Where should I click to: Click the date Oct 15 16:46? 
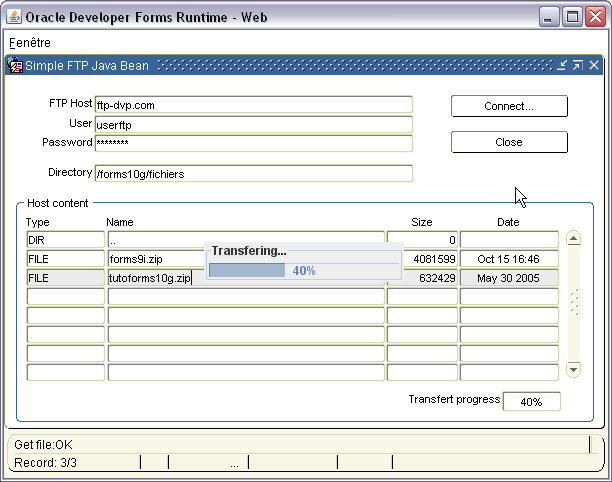pos(509,259)
